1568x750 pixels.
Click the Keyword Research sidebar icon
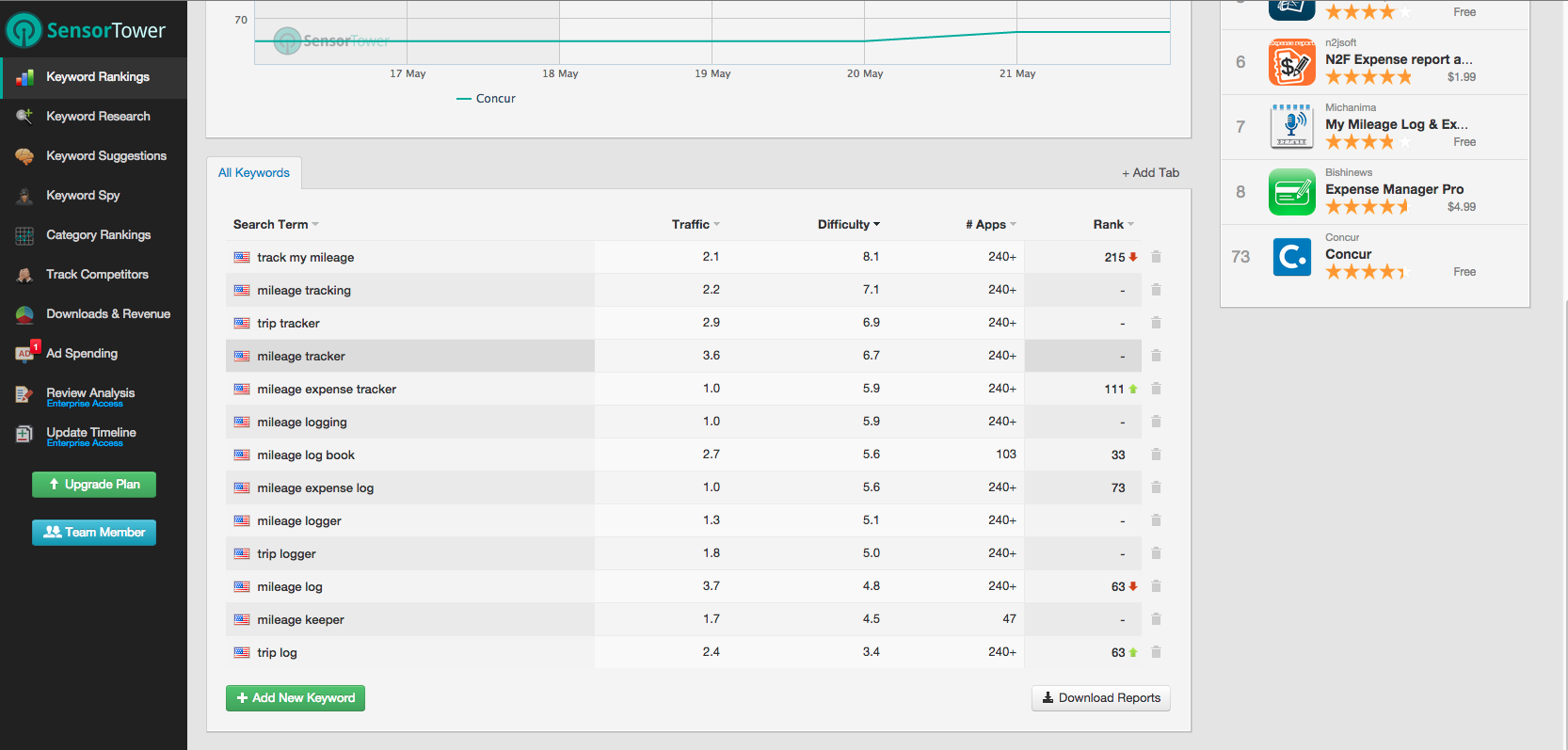[x=24, y=117]
